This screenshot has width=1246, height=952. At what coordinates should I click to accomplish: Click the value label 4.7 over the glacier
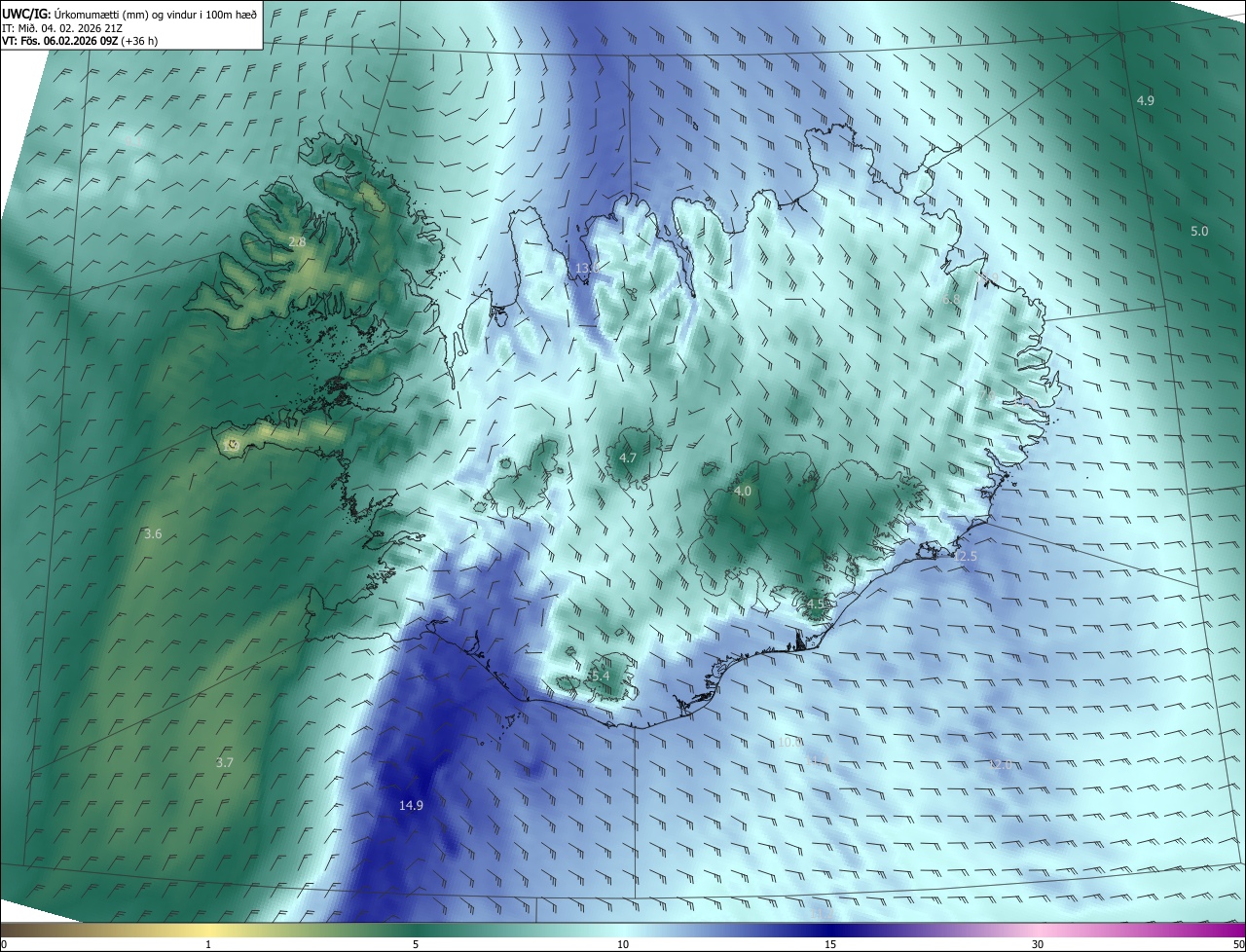tap(628, 458)
